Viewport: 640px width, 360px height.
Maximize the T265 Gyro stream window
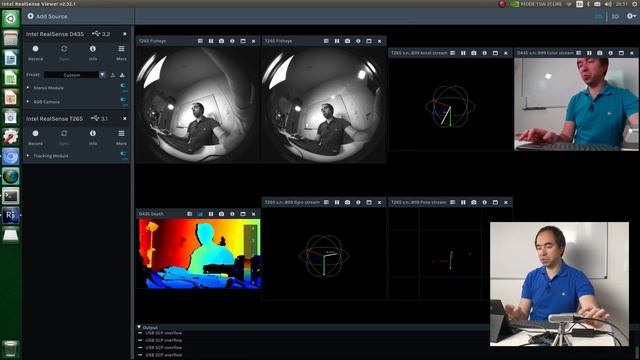tap(369, 202)
